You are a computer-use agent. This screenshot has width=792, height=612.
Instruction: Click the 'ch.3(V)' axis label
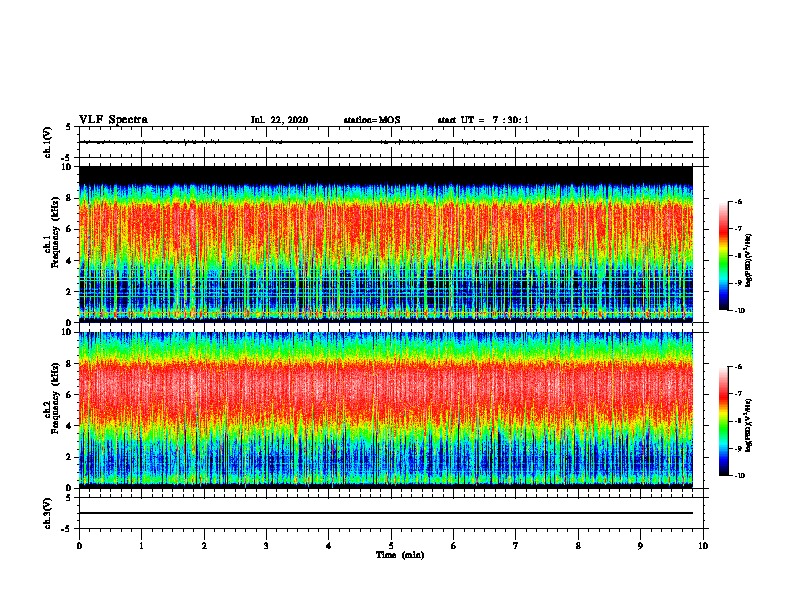(x=48, y=513)
